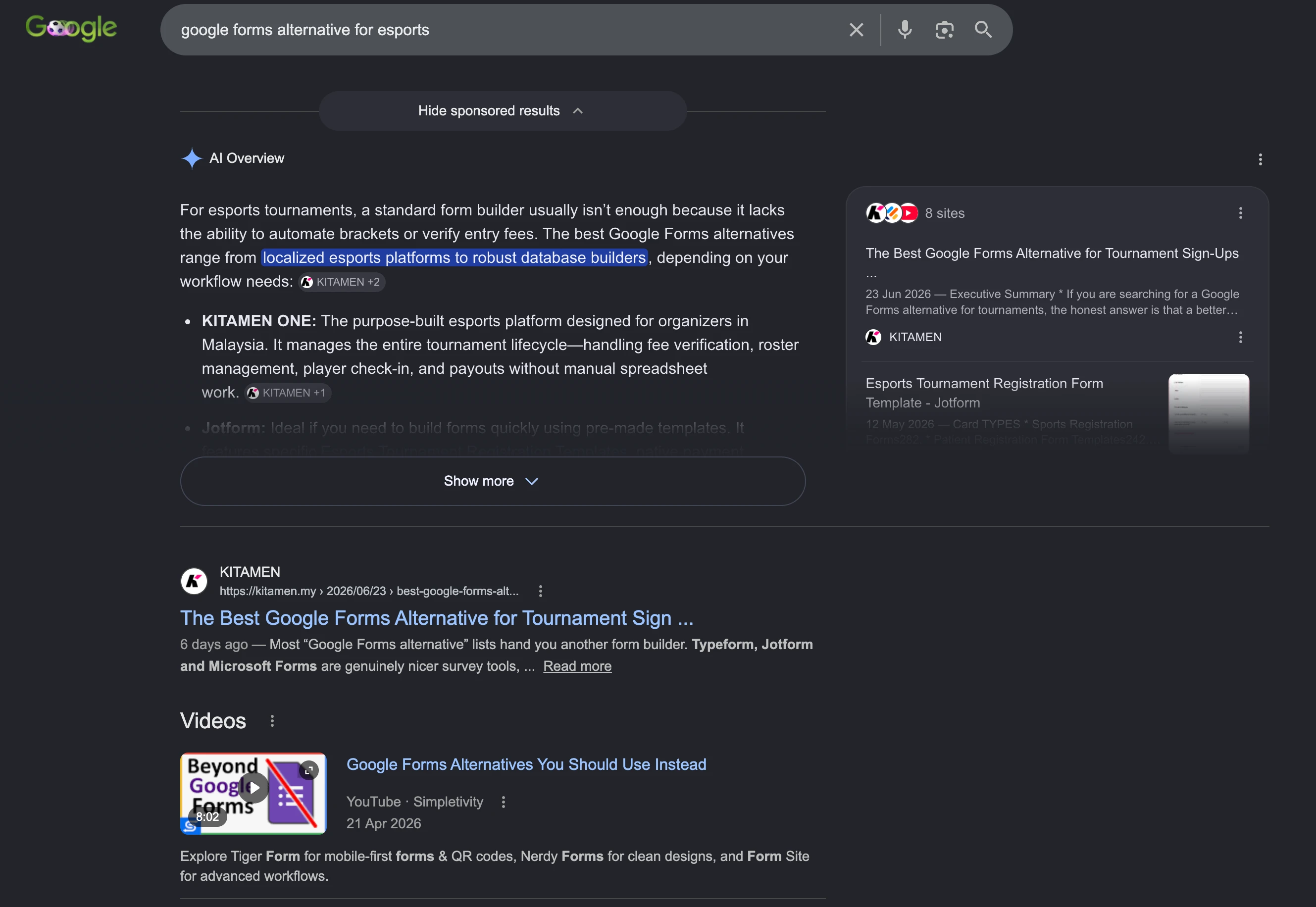Click the KITAMEN site name above result
Viewport: 1316px width, 907px height.
pyautogui.click(x=250, y=572)
